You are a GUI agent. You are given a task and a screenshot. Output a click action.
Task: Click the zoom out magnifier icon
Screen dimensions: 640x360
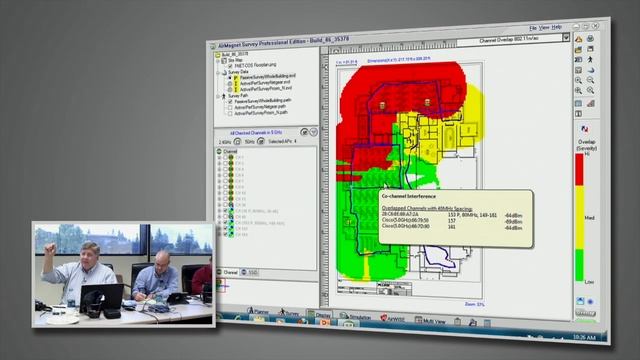tap(590, 80)
